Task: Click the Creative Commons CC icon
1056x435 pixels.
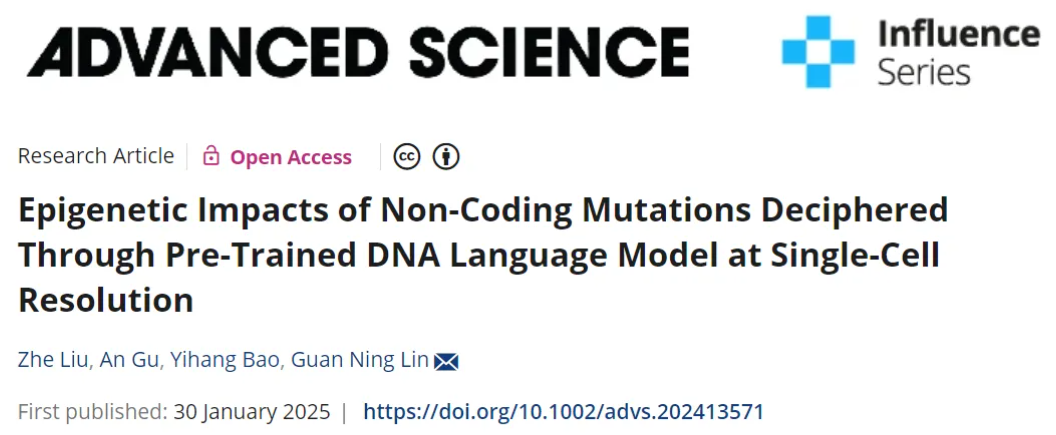Action: [406, 157]
